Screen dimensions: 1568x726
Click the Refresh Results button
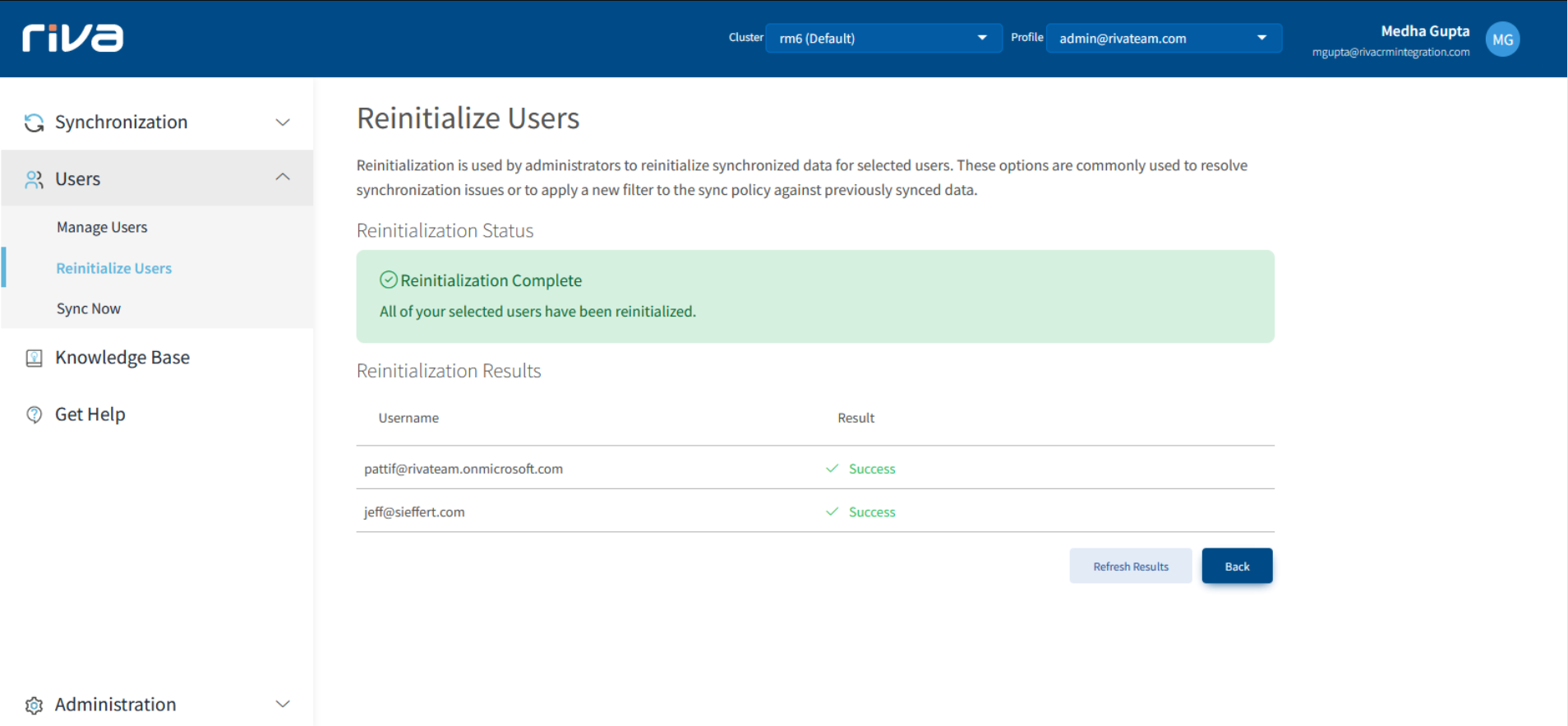pos(1130,566)
